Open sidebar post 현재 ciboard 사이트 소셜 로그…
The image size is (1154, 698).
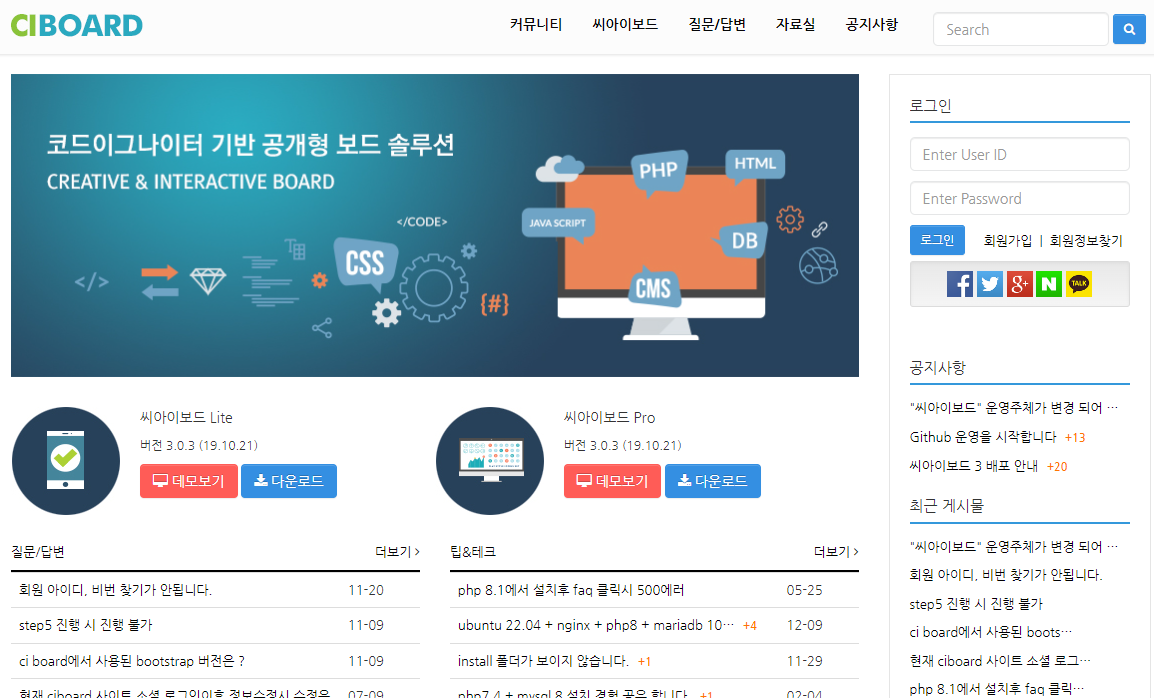point(1000,660)
